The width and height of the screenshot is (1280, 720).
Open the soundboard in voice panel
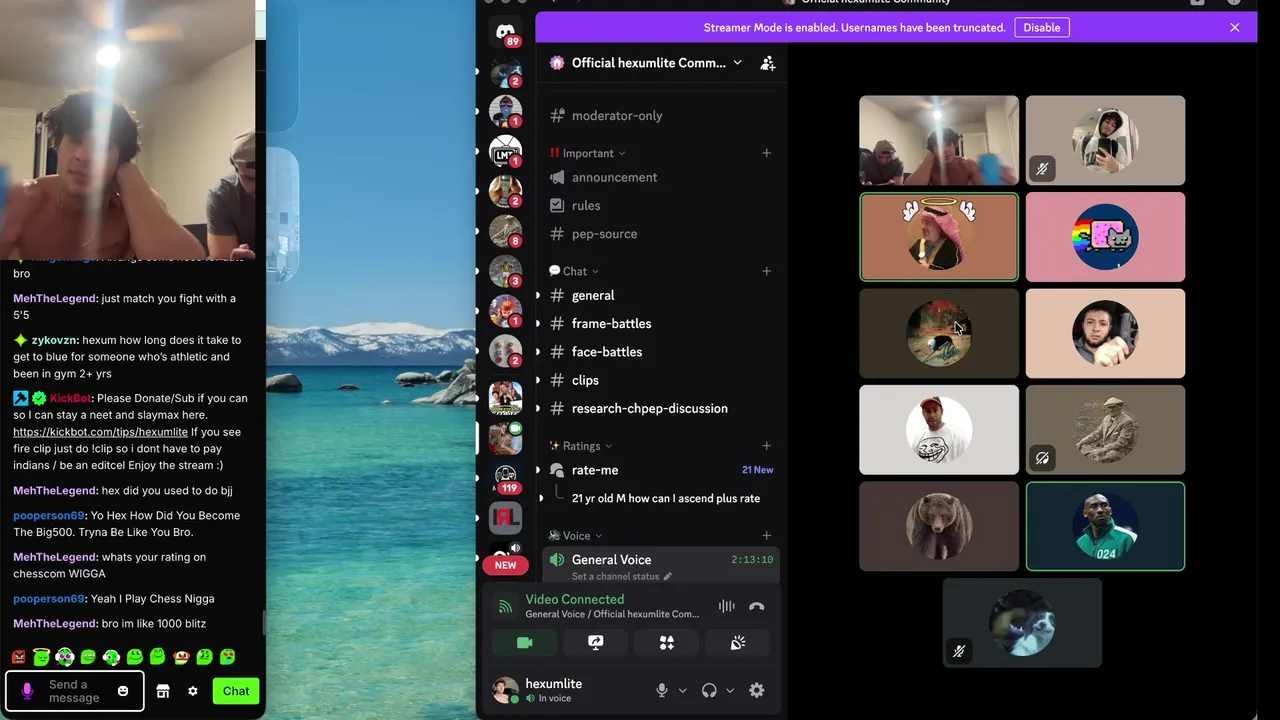pos(738,643)
